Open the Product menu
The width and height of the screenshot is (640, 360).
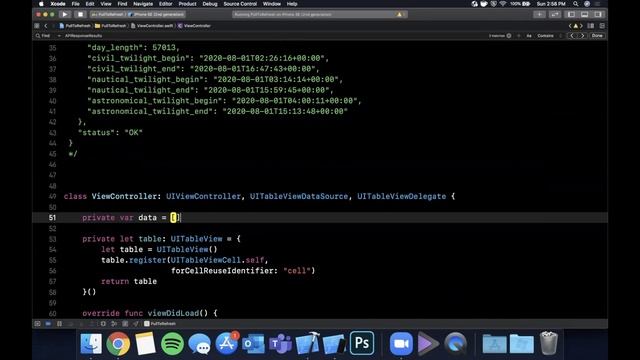point(187,4)
